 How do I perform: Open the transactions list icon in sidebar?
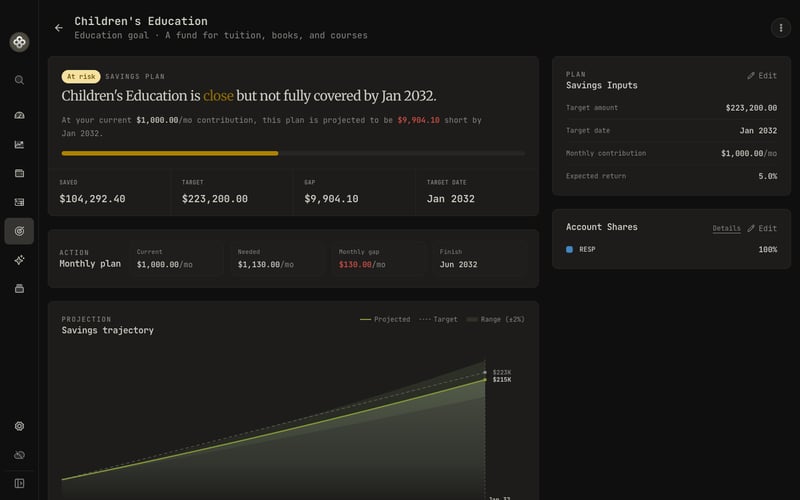point(19,202)
